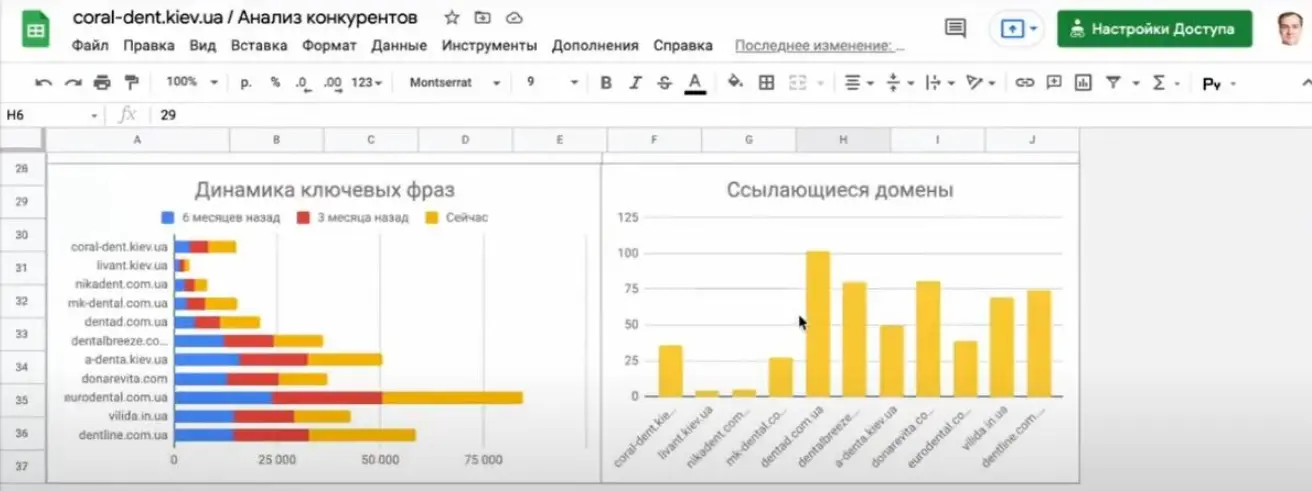Open the Формат menu
Image resolution: width=1312 pixels, height=491 pixels.
pyautogui.click(x=329, y=46)
